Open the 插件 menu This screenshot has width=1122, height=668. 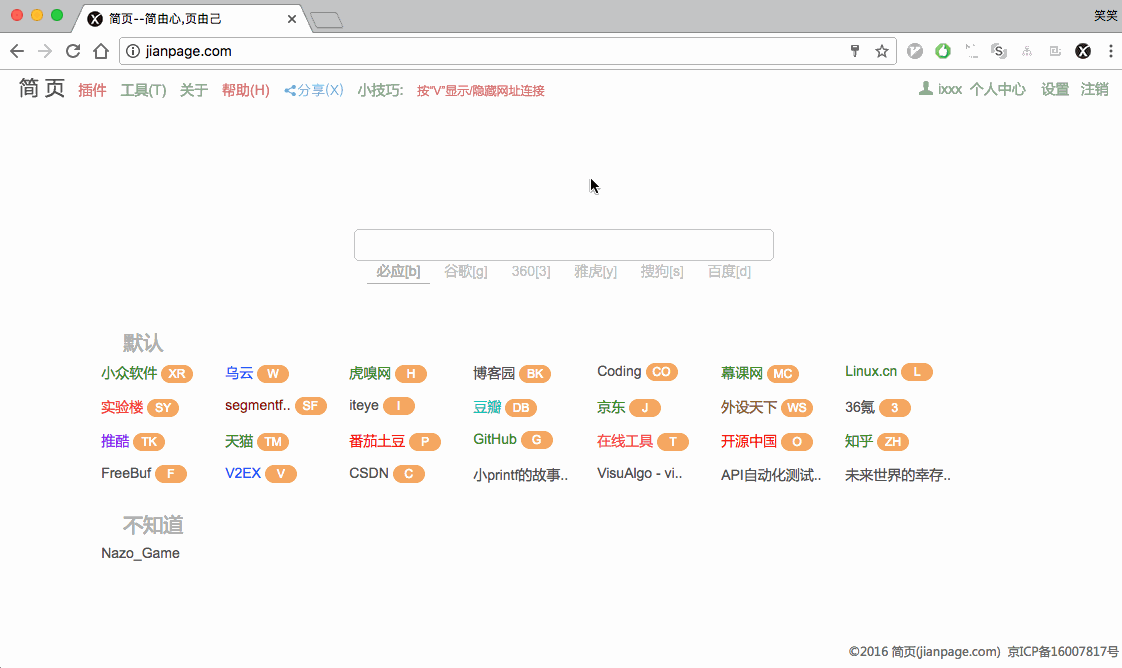point(92,90)
